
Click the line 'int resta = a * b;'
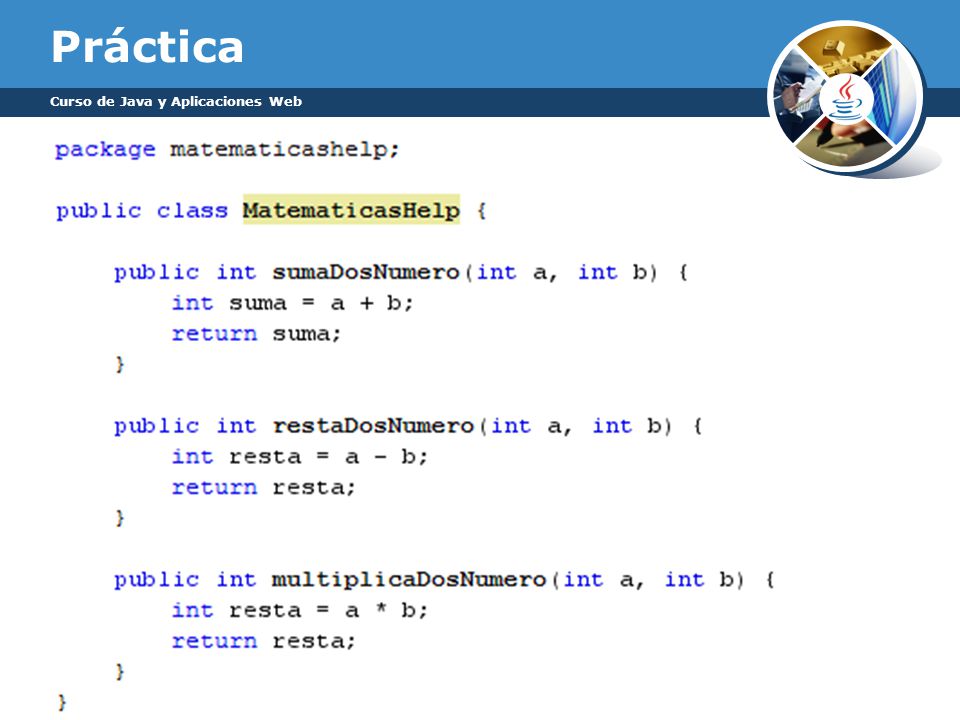coord(299,610)
